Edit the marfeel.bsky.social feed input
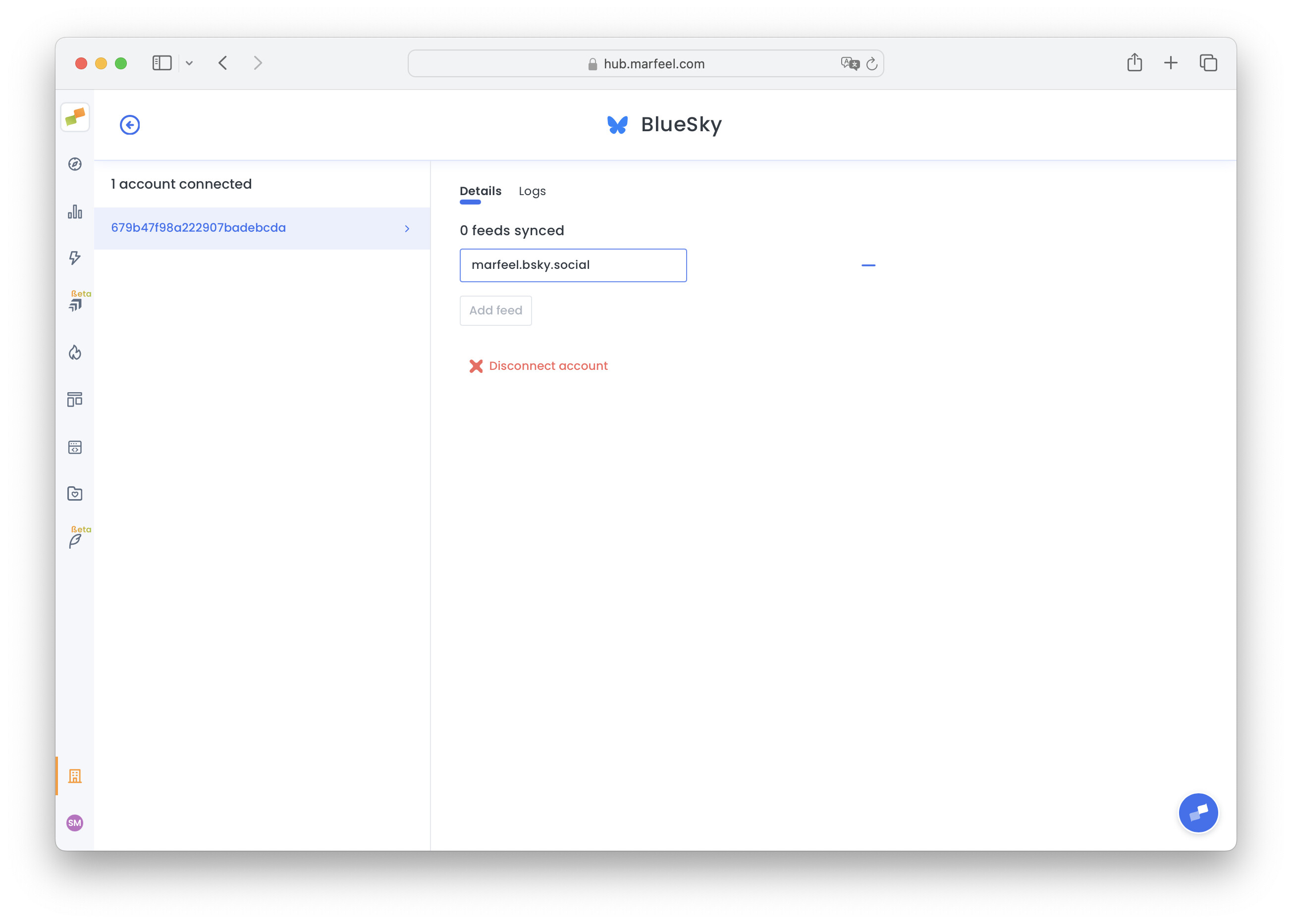This screenshot has height=924, width=1292. pos(573,264)
